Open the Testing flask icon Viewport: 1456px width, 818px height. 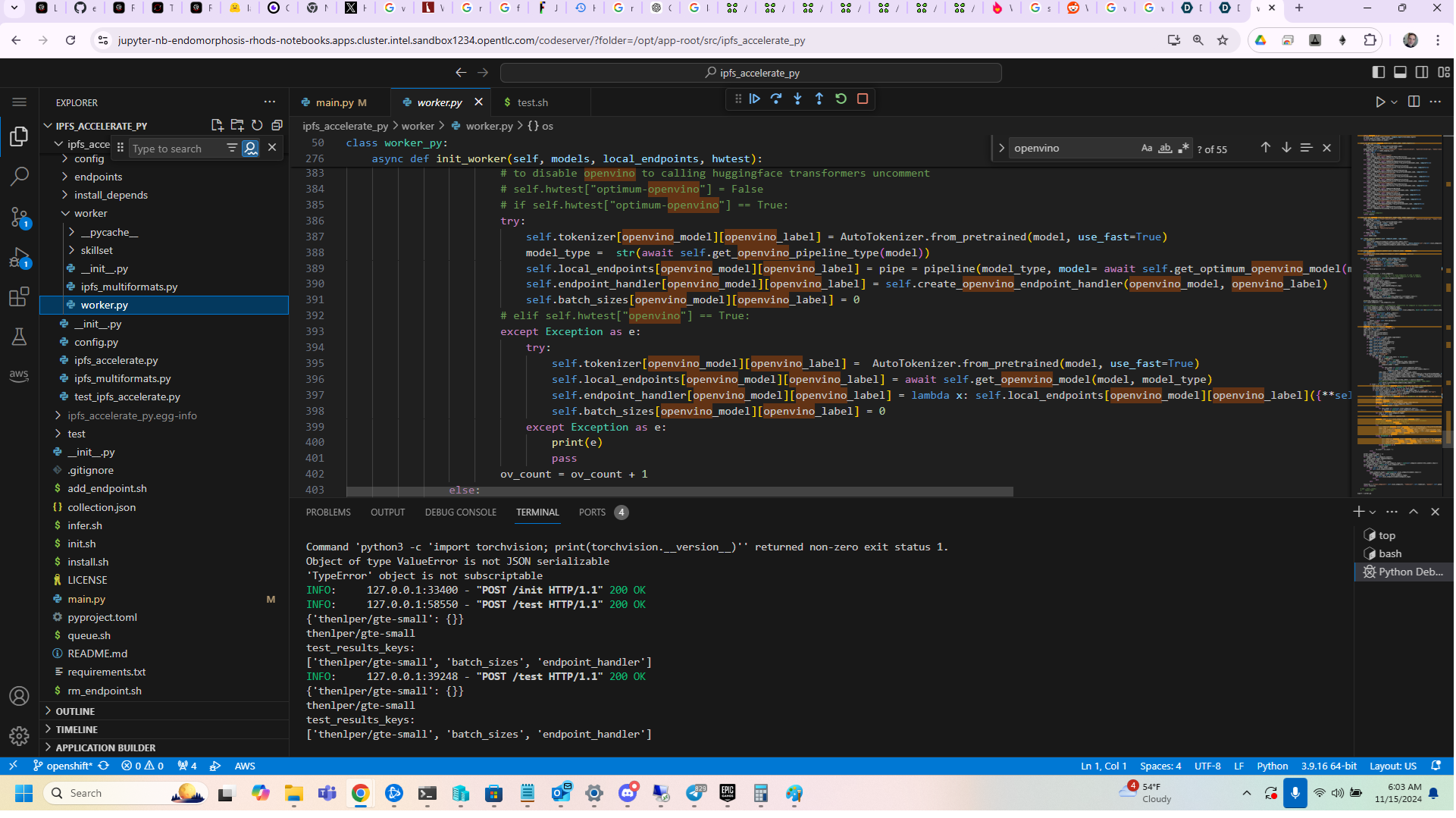pos(20,337)
